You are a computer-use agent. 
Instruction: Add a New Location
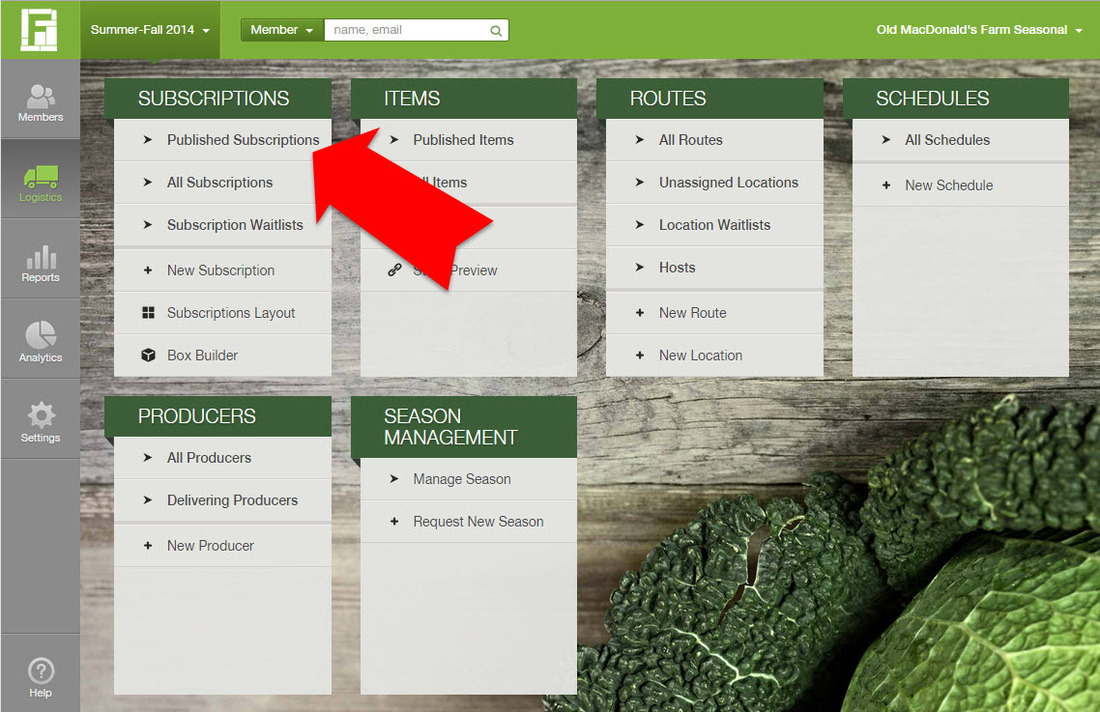(x=714, y=356)
